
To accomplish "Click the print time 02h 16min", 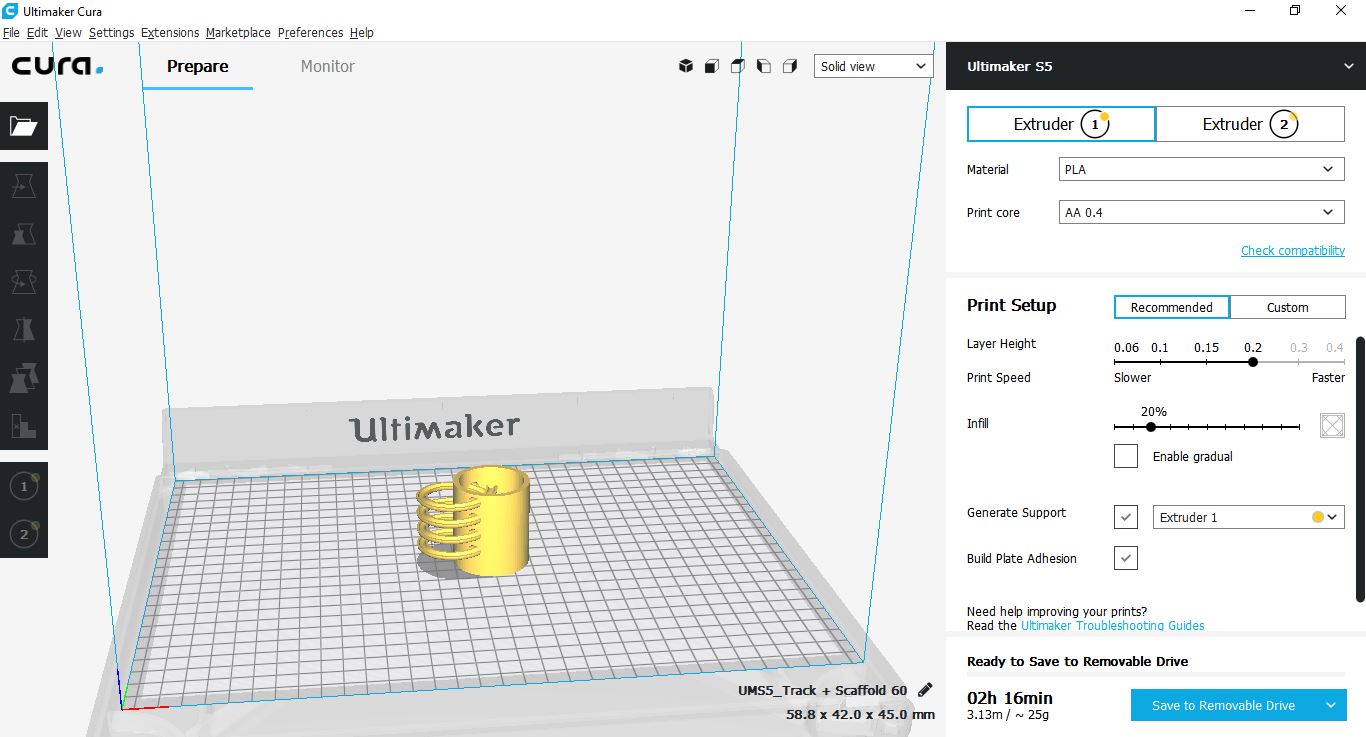I will point(1010,698).
